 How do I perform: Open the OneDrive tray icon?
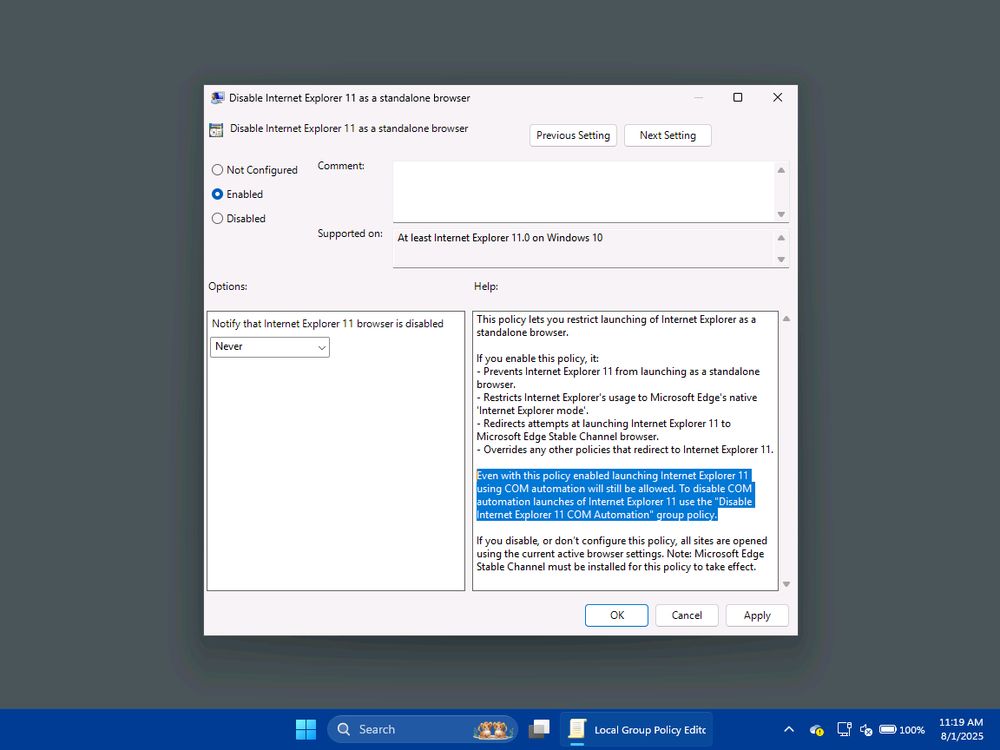[816, 730]
